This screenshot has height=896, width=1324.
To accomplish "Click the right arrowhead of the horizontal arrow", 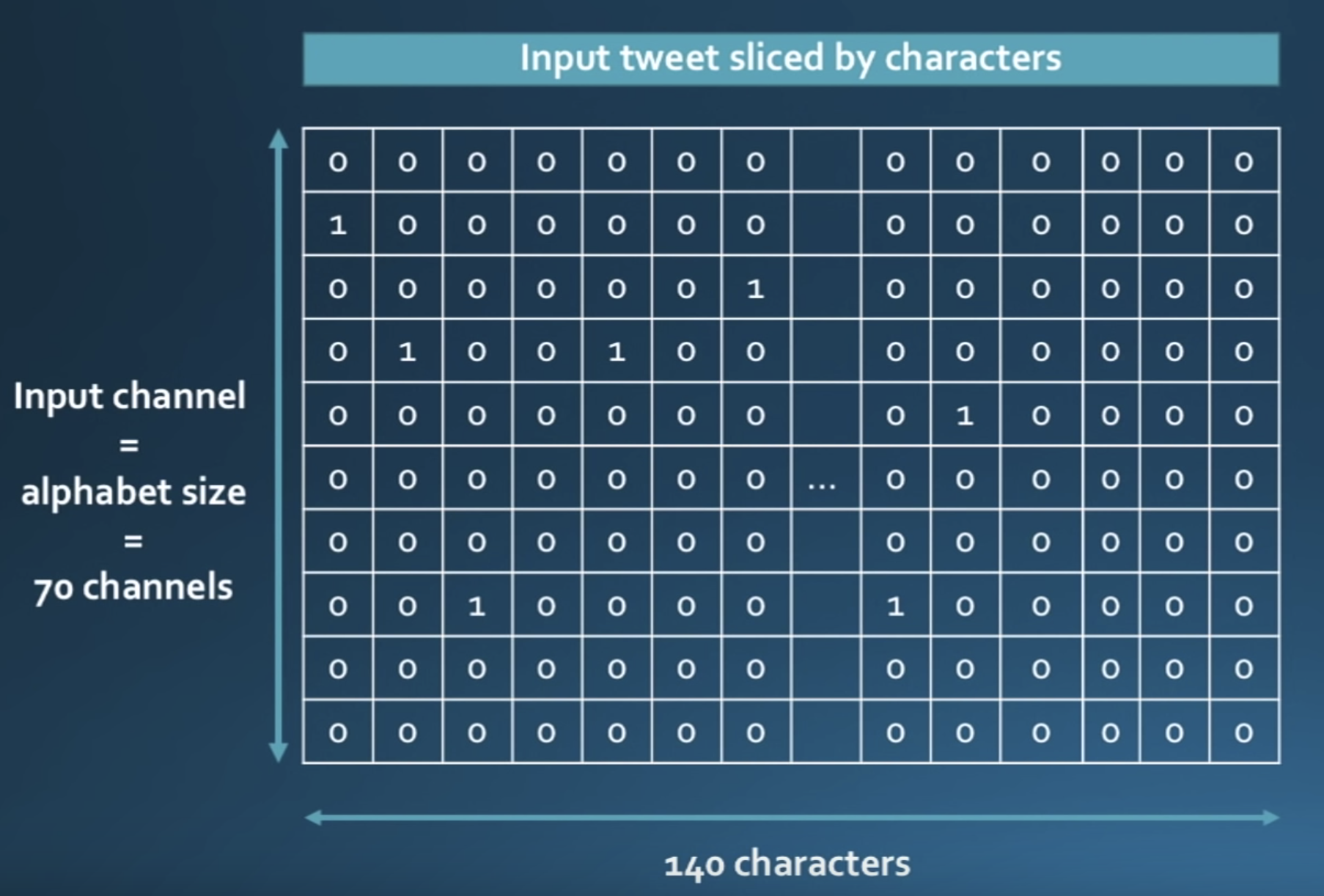I will tap(1270, 818).
